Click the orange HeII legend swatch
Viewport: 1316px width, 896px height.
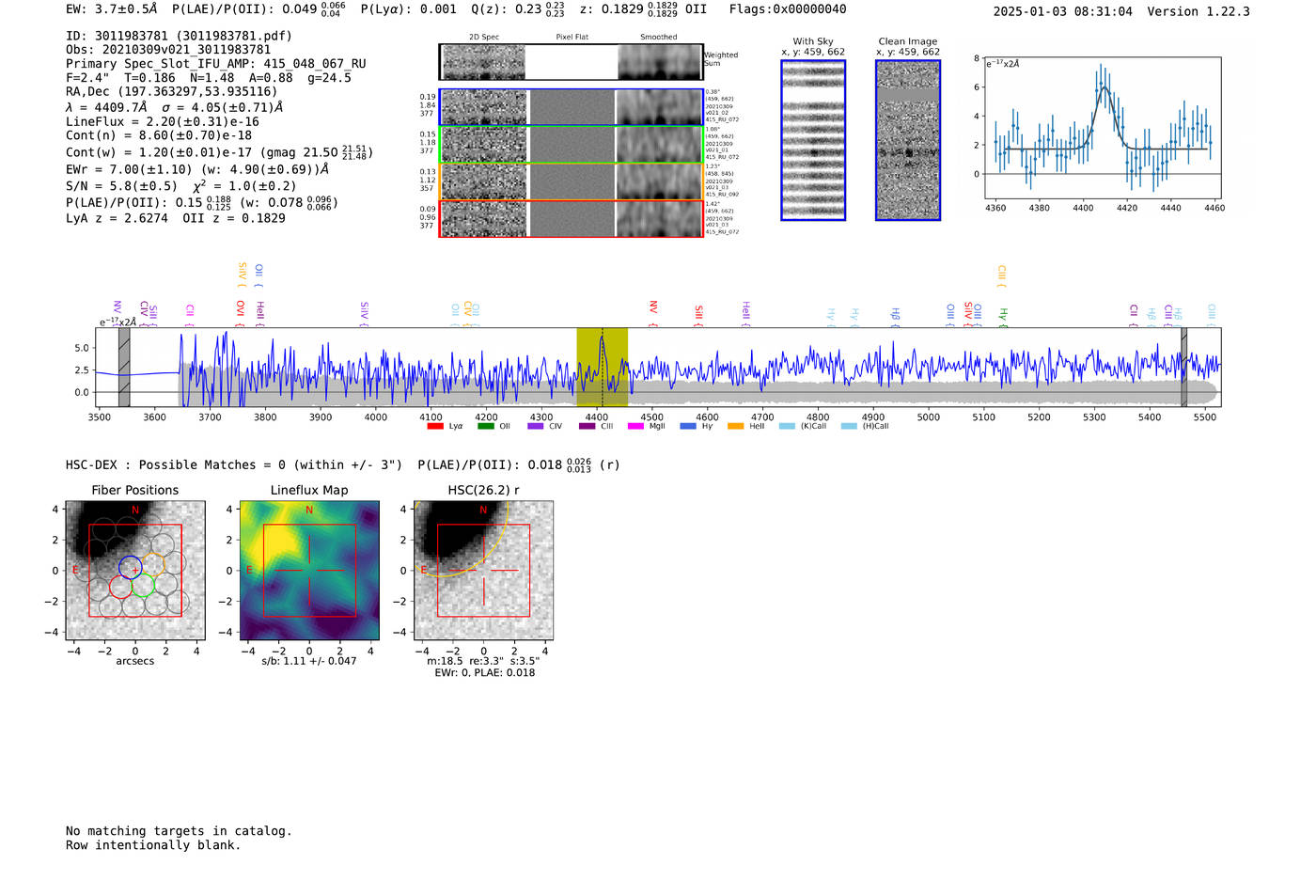pyautogui.click(x=736, y=426)
